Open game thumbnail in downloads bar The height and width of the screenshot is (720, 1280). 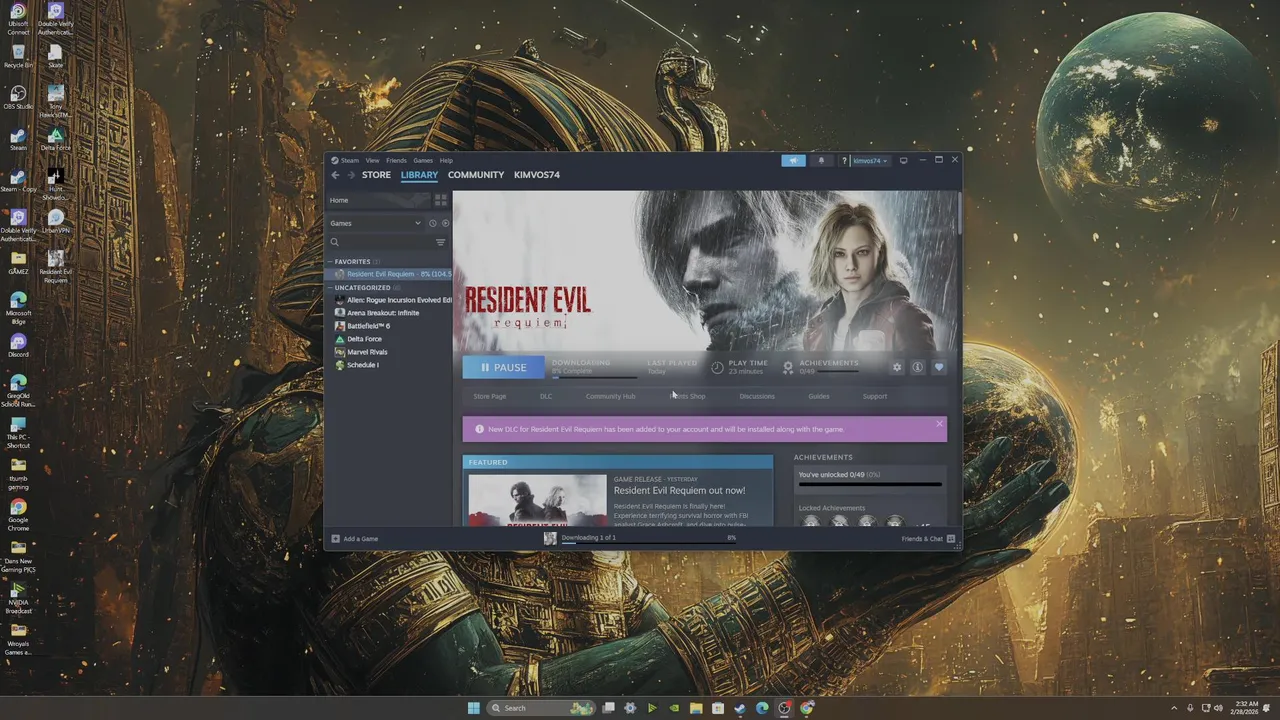click(x=550, y=538)
